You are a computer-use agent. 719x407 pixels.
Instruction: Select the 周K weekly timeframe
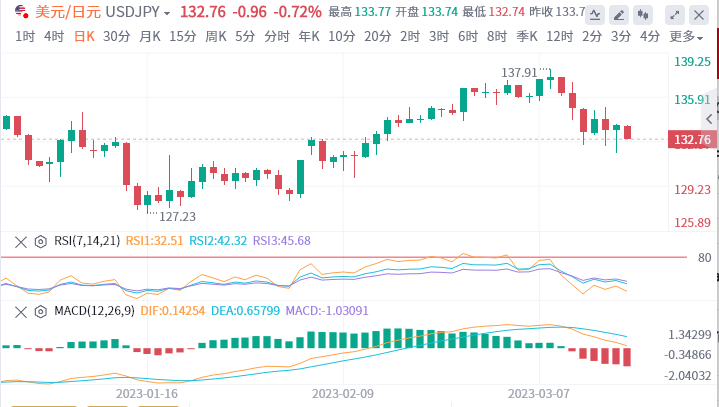point(216,36)
